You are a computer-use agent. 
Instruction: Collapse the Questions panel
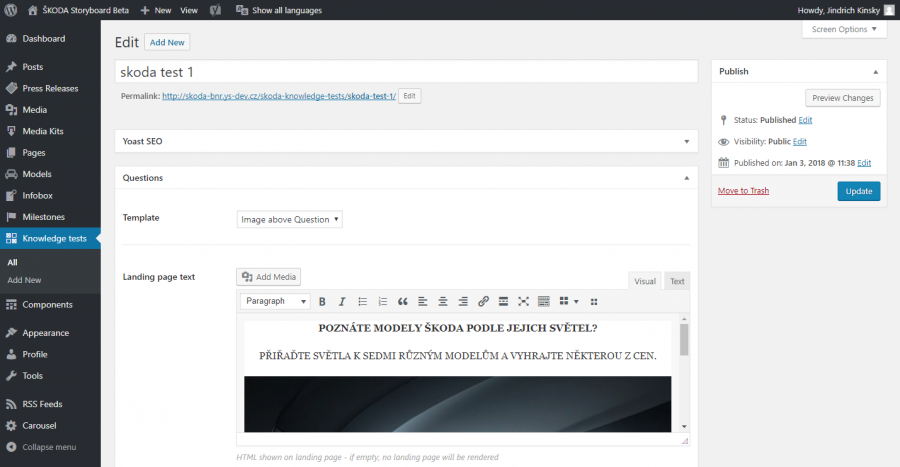686,178
